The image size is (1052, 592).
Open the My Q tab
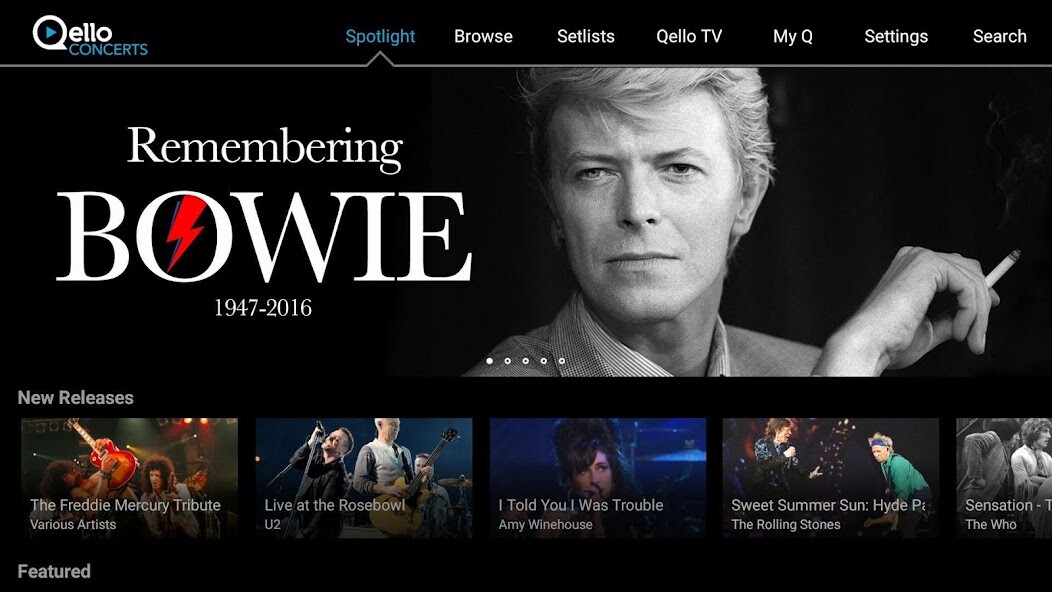[x=792, y=36]
